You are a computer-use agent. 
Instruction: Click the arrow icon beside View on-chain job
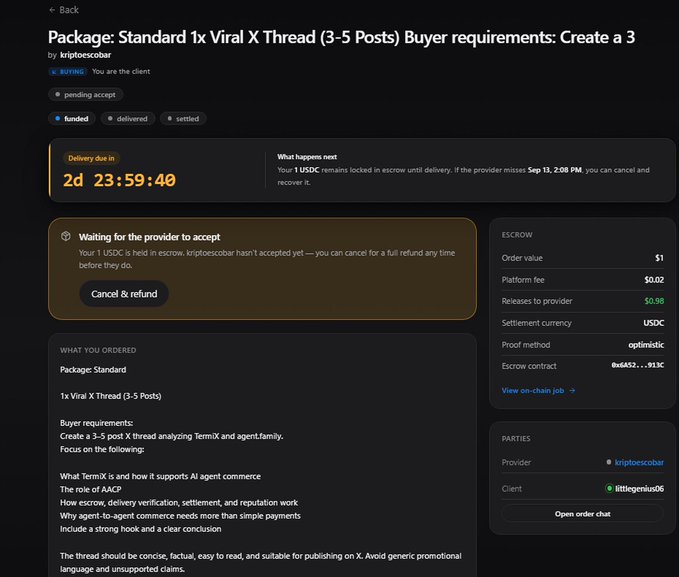click(x=572, y=390)
